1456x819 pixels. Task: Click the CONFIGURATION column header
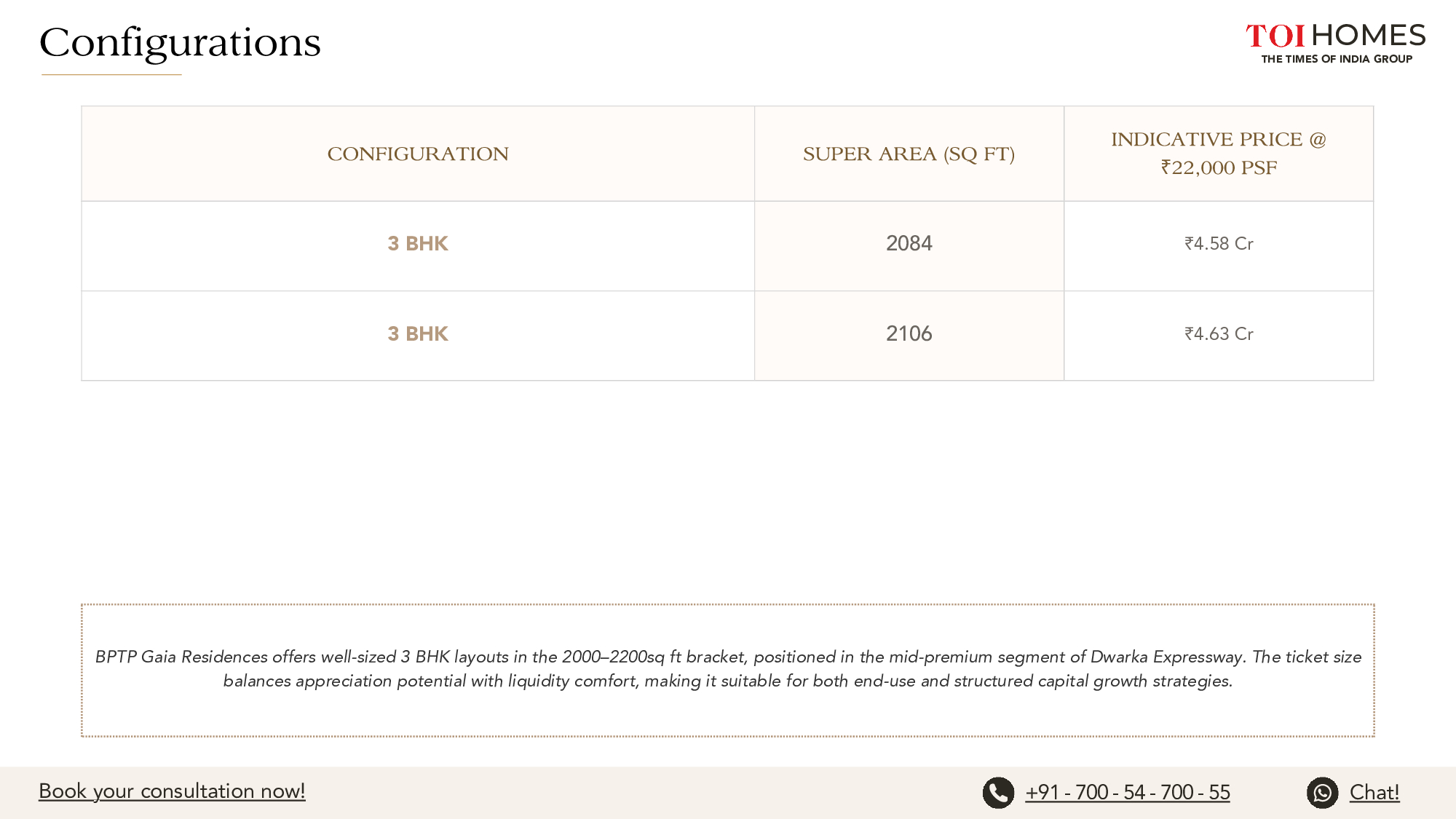418,154
